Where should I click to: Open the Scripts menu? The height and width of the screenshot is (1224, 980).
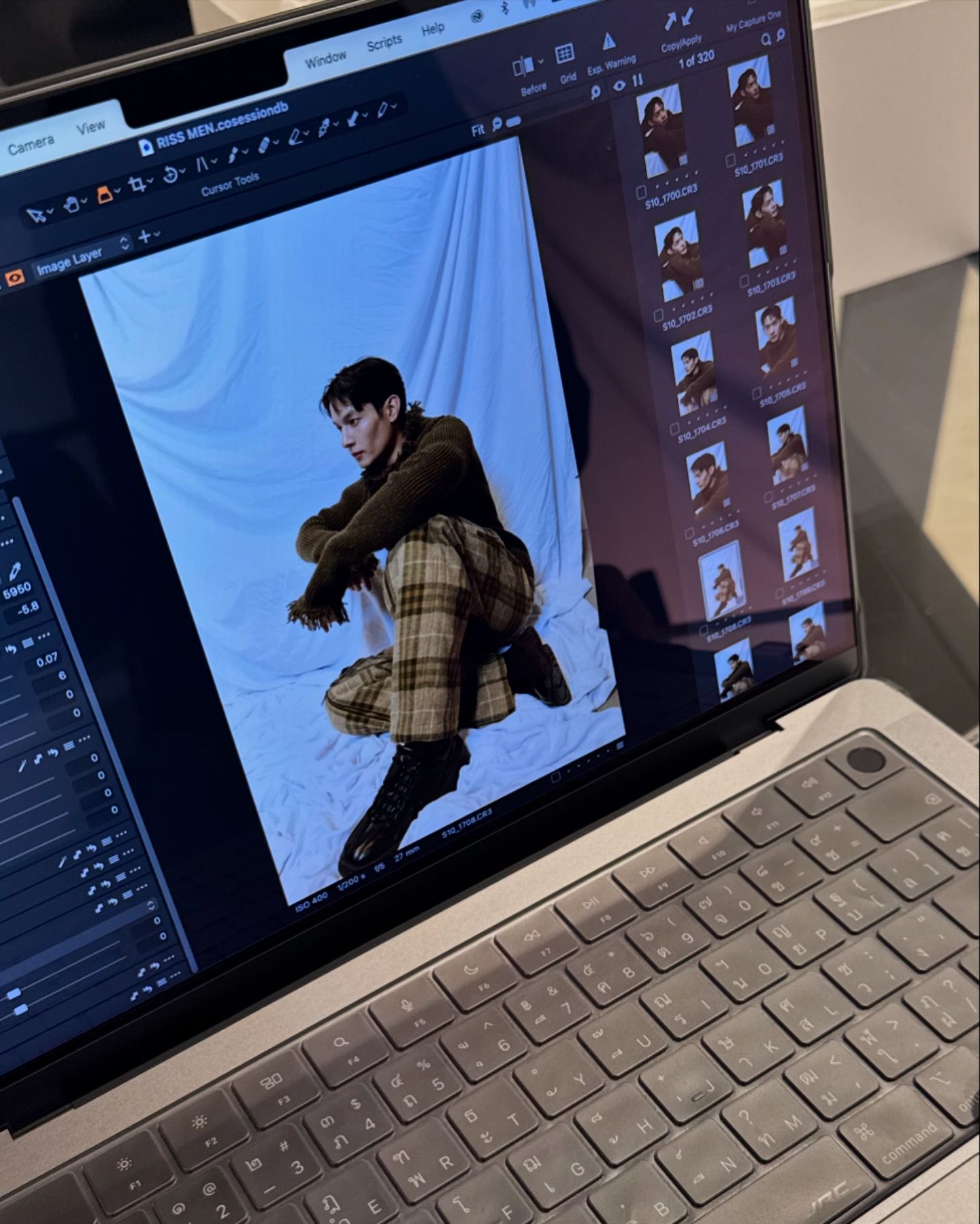(385, 44)
